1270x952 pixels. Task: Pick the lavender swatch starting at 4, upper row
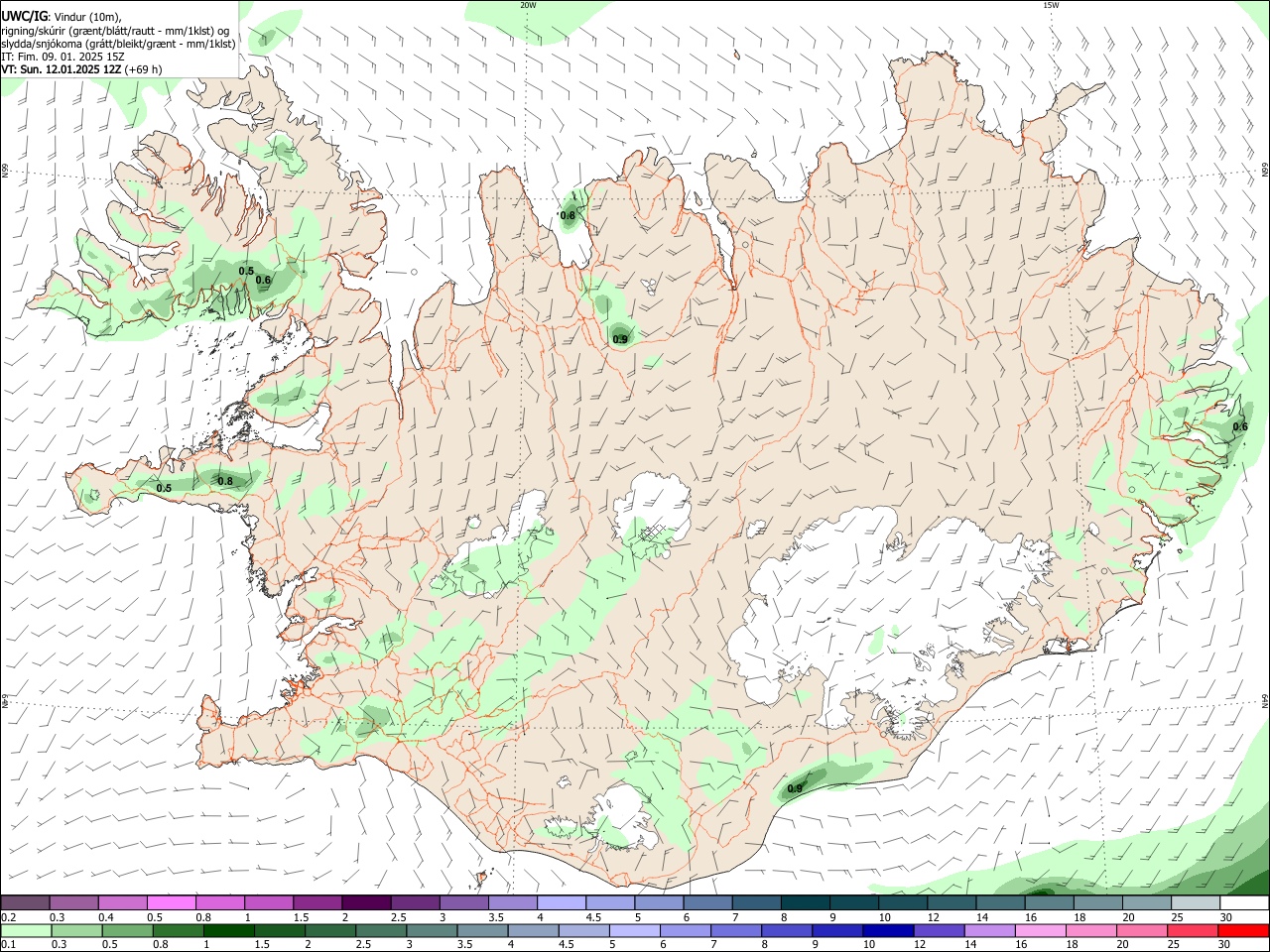click(x=563, y=902)
